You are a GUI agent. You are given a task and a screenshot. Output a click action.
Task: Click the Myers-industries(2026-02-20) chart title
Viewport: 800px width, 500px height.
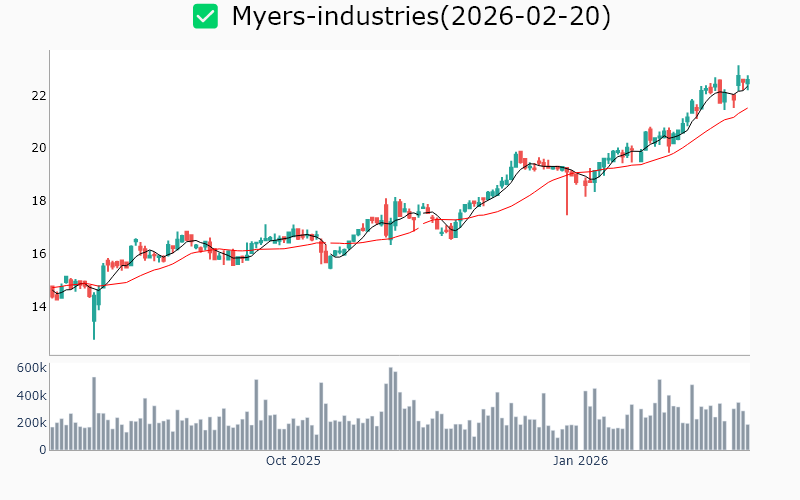click(x=420, y=16)
